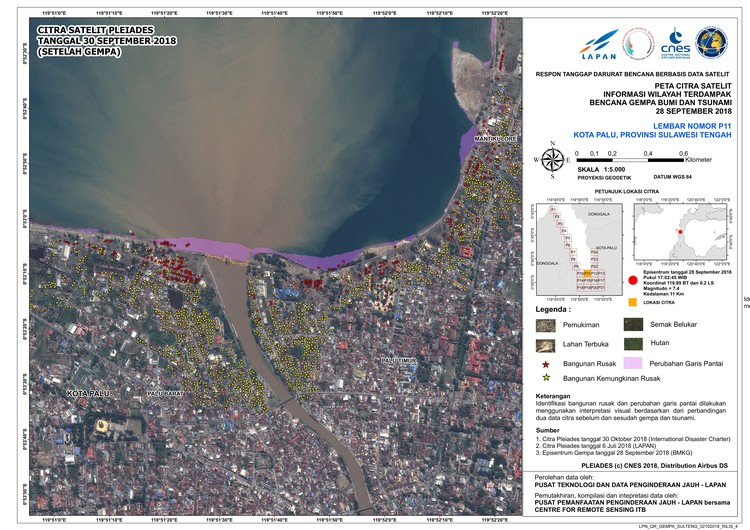Click the circular pink emblem next to LAPAN
Image resolution: width=750 pixels, height=530 pixels.
pos(639,43)
